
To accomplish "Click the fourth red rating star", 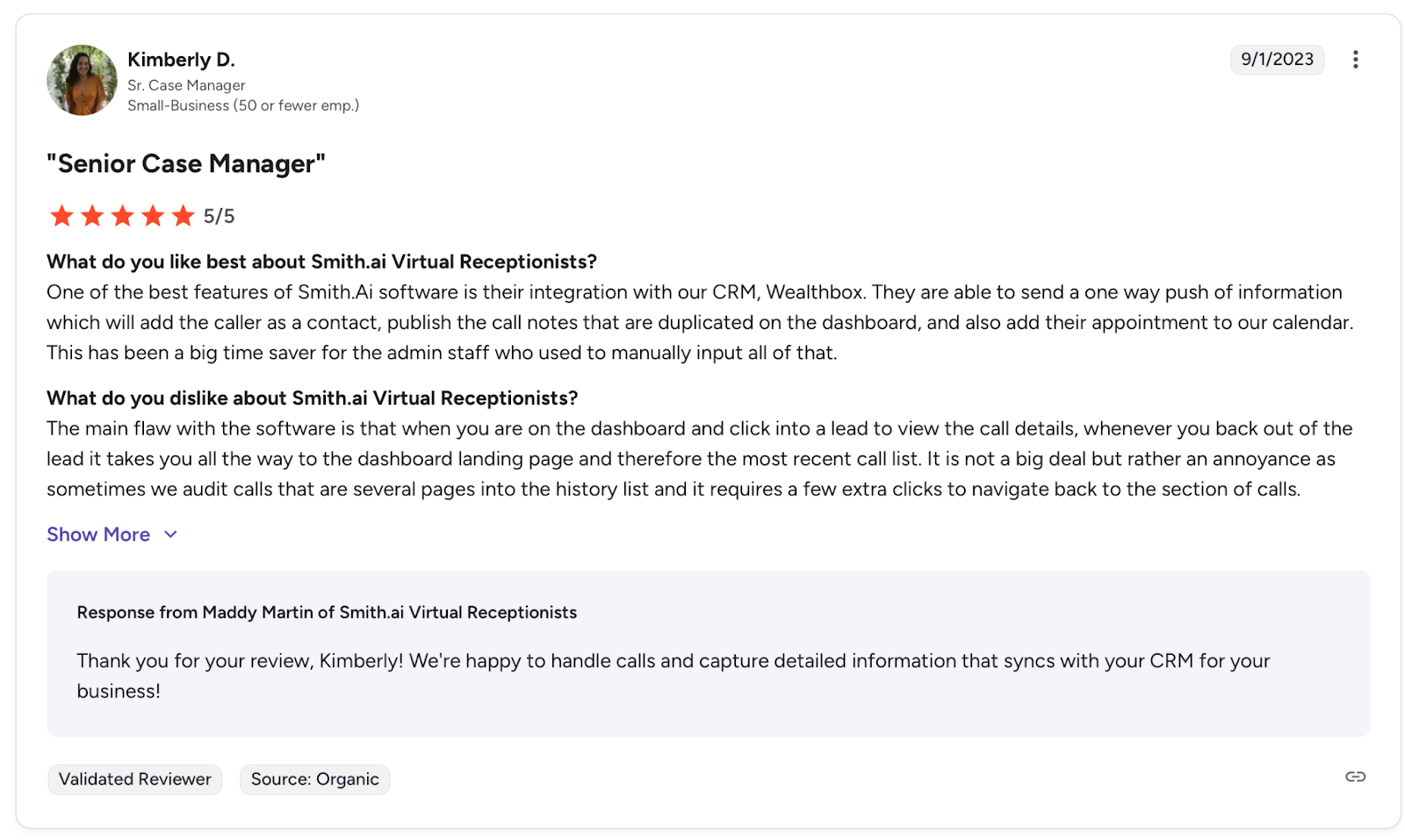I will click(x=153, y=216).
